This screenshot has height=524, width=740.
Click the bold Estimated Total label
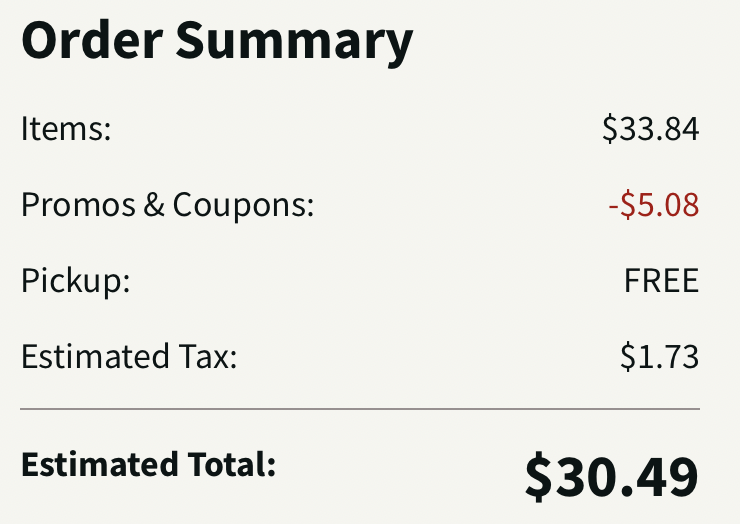[147, 465]
